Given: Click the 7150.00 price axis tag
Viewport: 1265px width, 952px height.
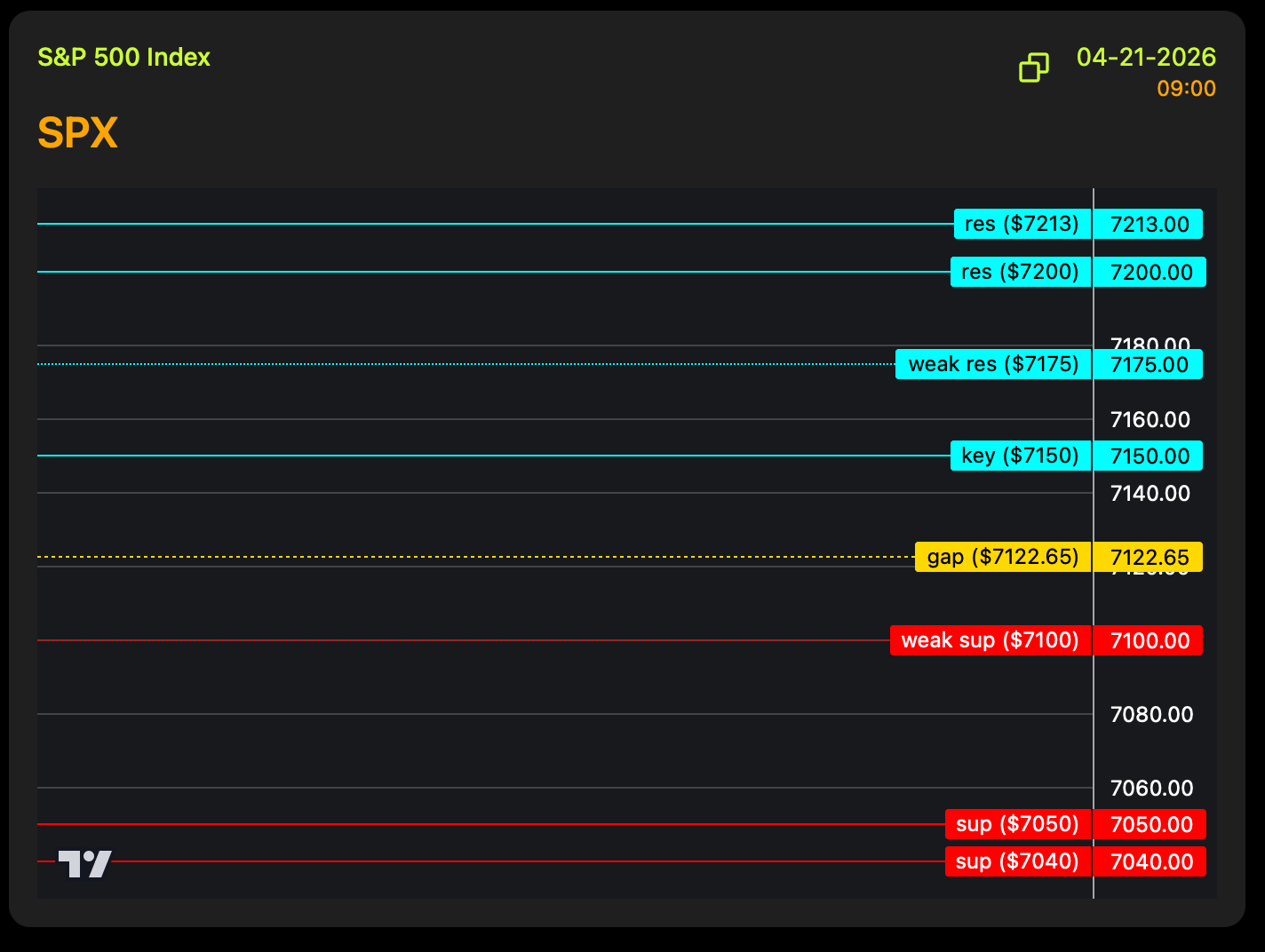Looking at the screenshot, I should tap(1149, 456).
